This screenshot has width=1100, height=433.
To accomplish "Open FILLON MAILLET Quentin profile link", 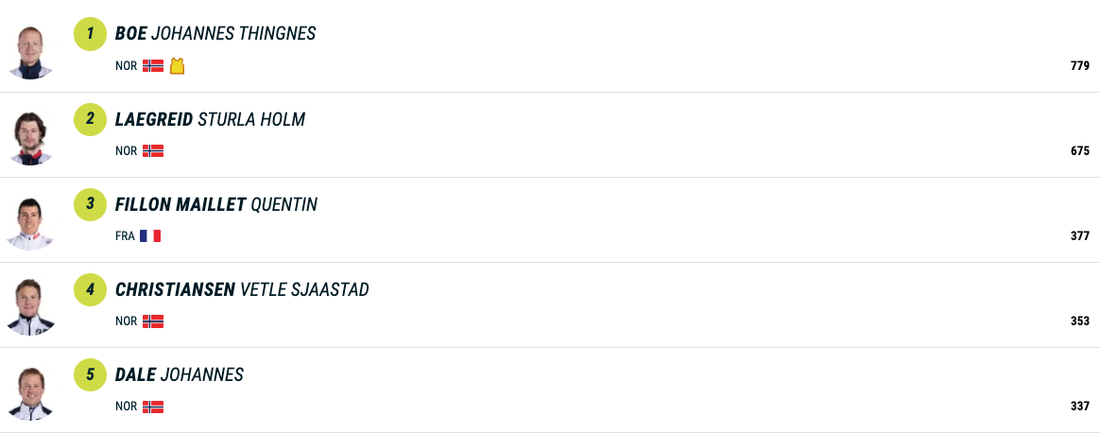I will [x=216, y=205].
